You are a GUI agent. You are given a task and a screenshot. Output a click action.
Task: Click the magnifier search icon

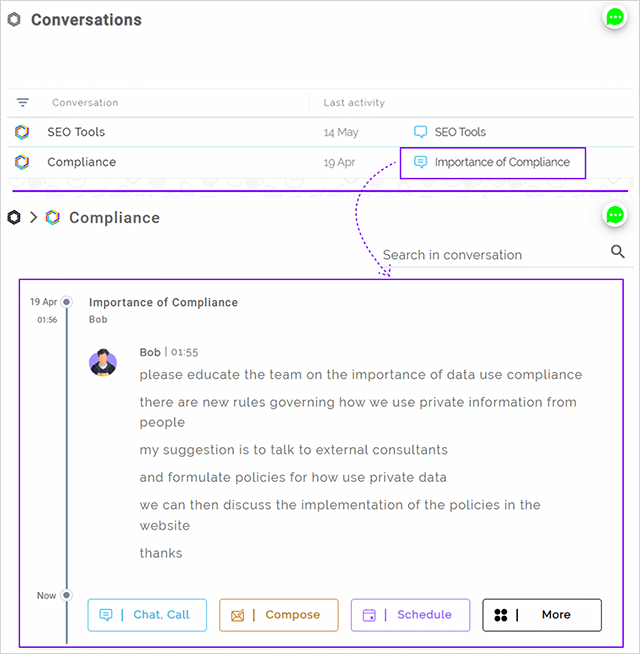click(x=617, y=252)
